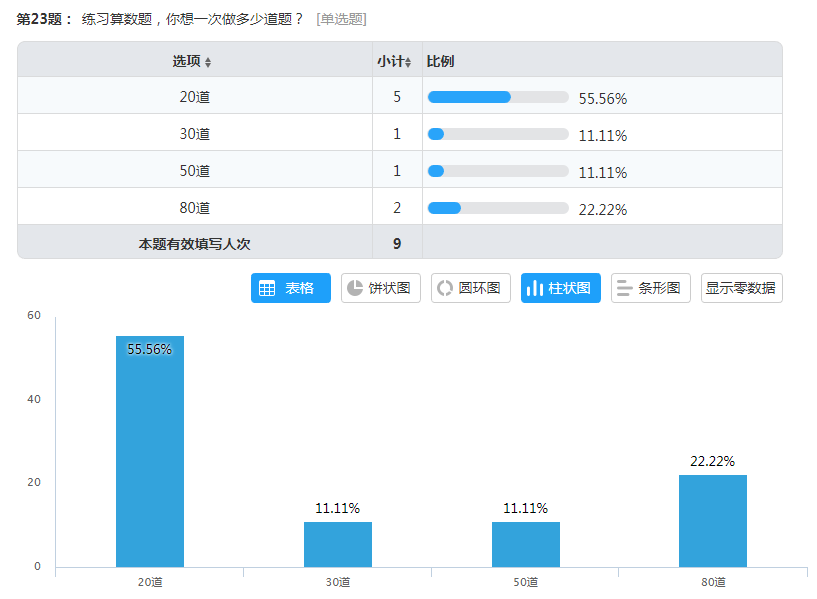Click the 80道 bar in the chart
This screenshot has height=599, width=817.
coord(713,521)
